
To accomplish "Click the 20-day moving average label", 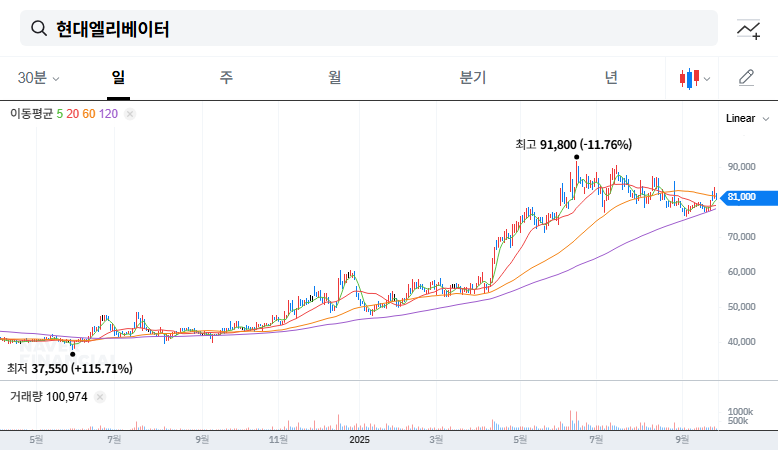I will click(72, 114).
